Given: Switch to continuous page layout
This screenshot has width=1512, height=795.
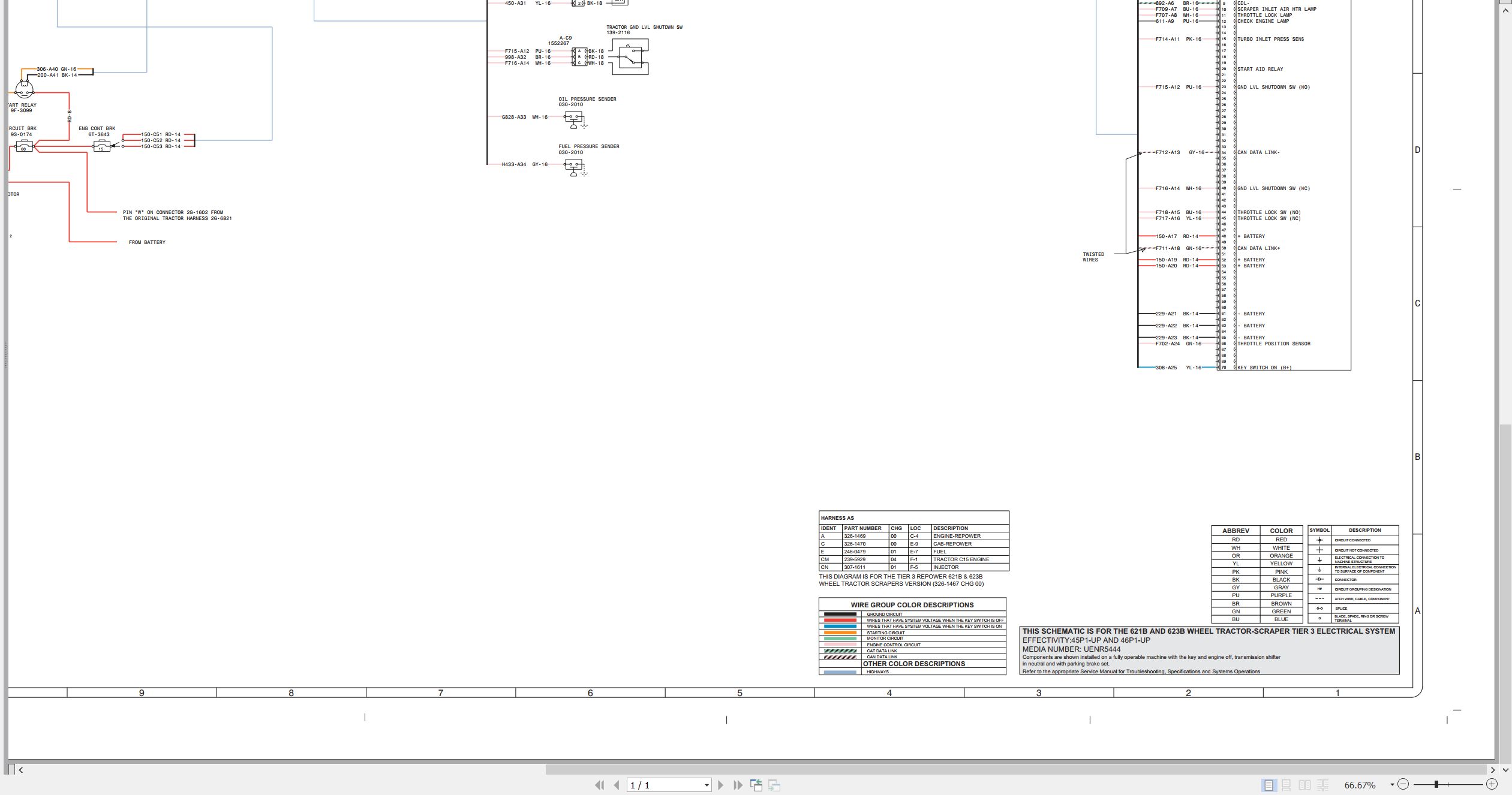Looking at the screenshot, I should tap(1286, 785).
